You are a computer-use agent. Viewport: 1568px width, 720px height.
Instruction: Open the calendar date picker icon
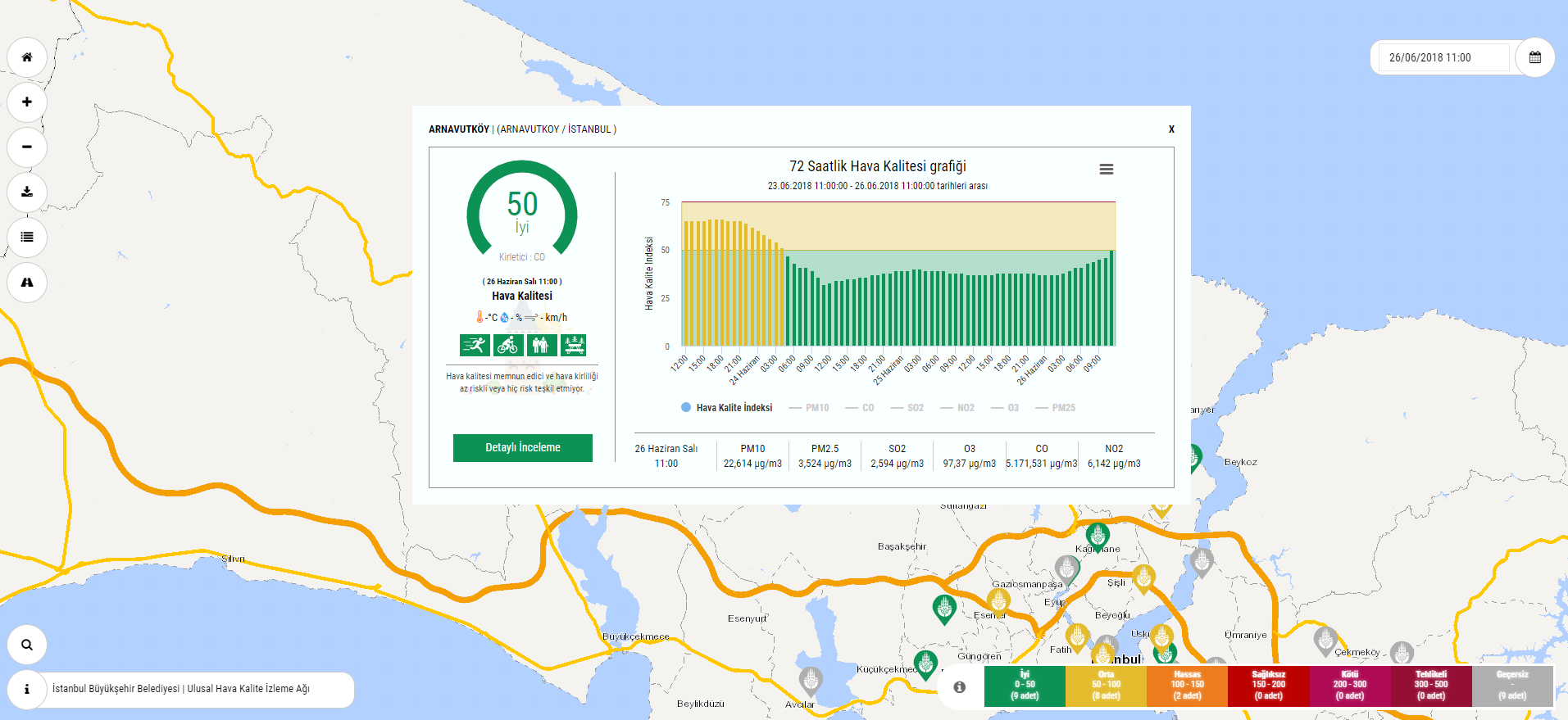[x=1534, y=57]
